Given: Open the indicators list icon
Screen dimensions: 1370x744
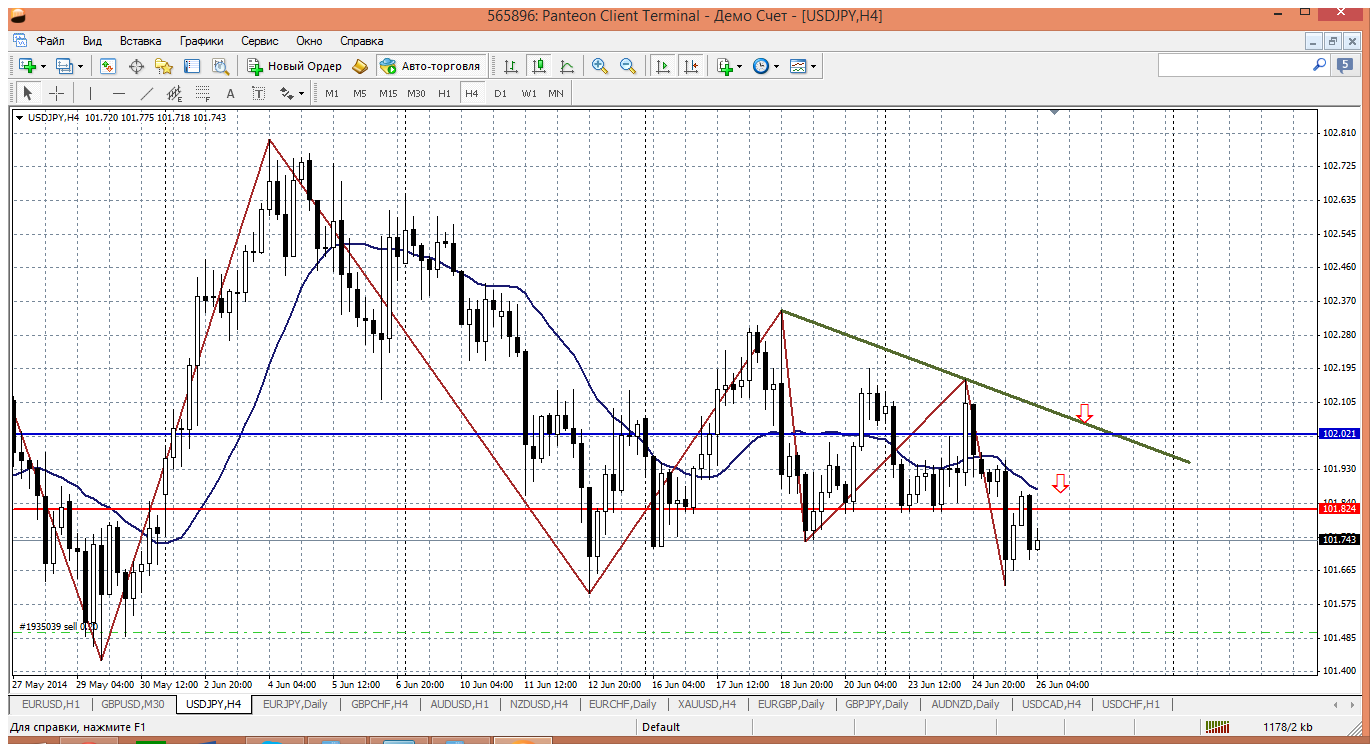Looking at the screenshot, I should [x=724, y=66].
